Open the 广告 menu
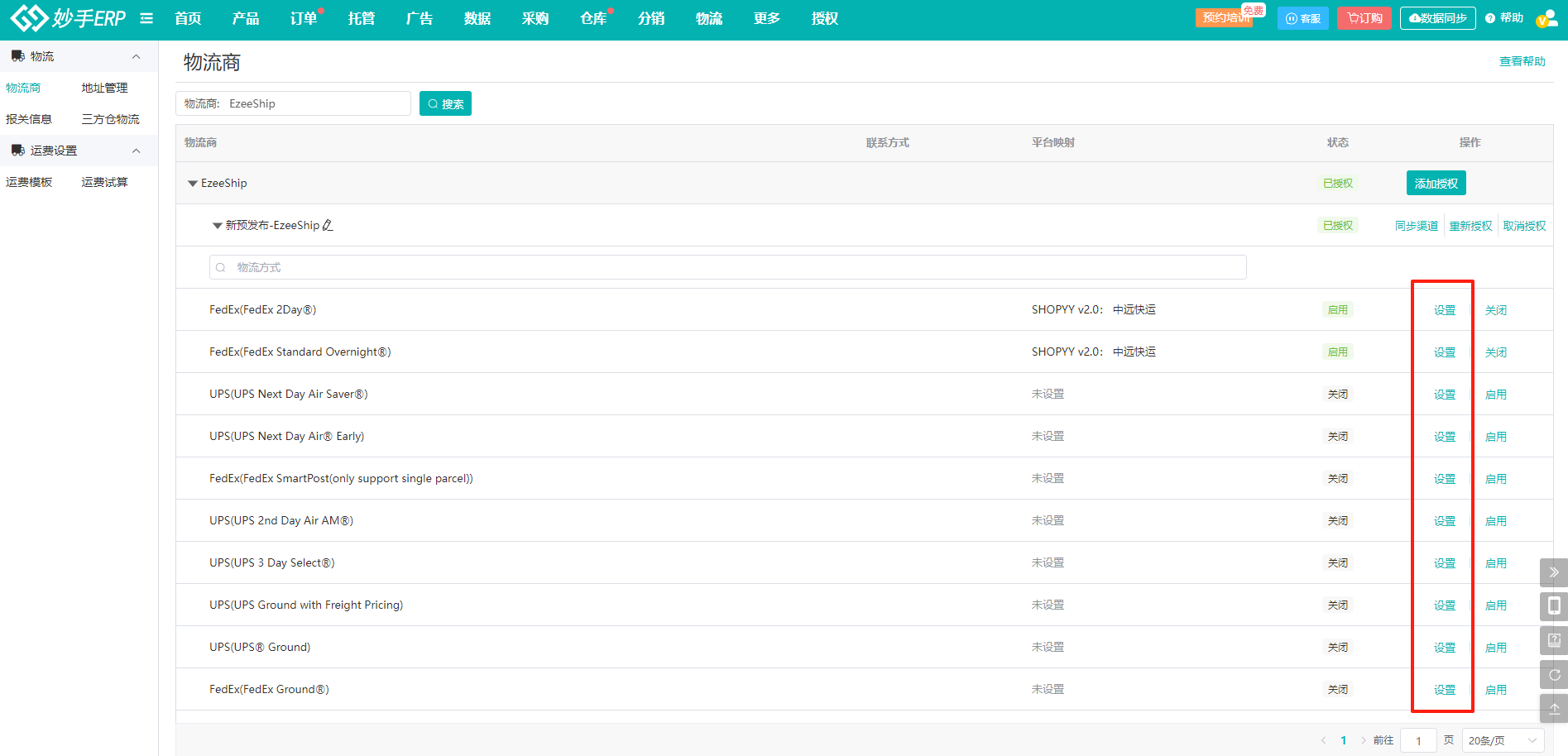Screen dimensions: 1568x756 pos(420,18)
